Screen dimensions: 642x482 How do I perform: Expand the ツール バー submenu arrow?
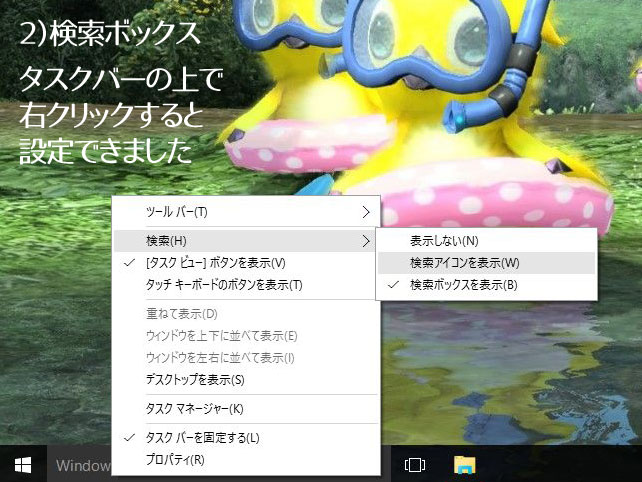click(366, 212)
